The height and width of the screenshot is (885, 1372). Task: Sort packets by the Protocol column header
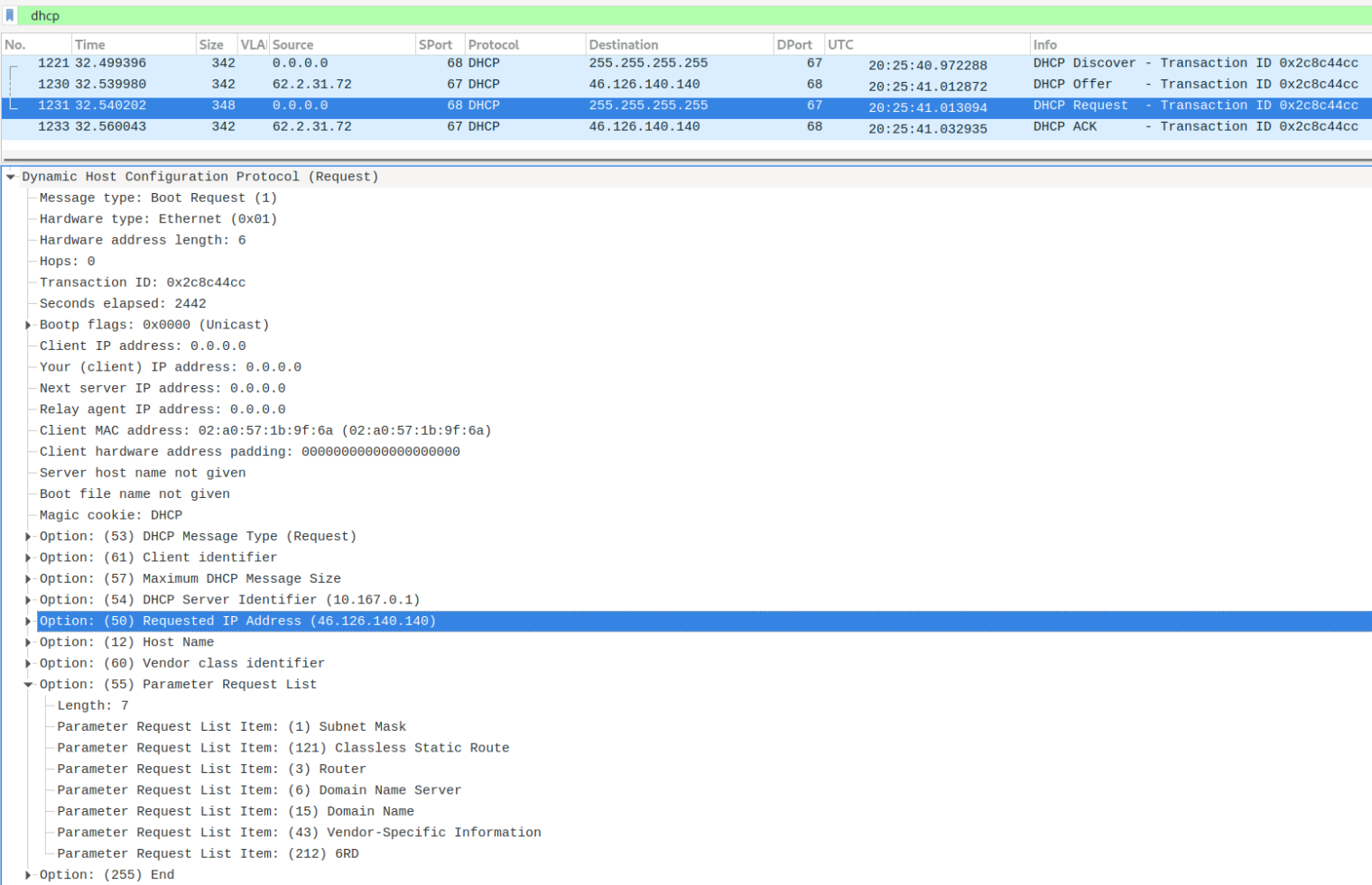click(x=493, y=44)
